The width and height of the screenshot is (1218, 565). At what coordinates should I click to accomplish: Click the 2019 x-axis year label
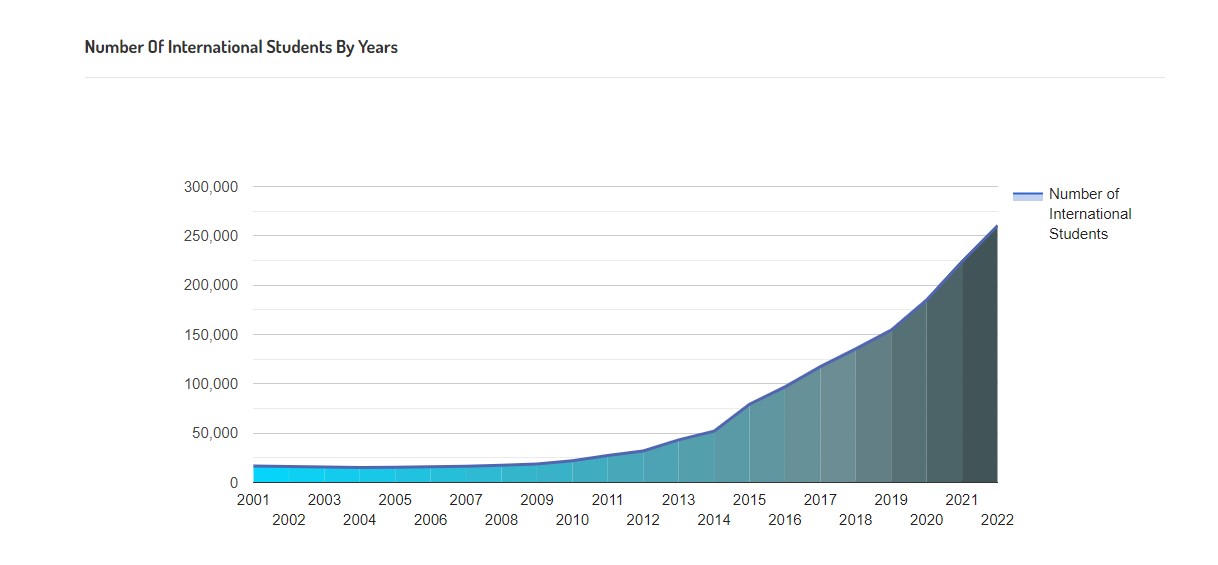(891, 500)
